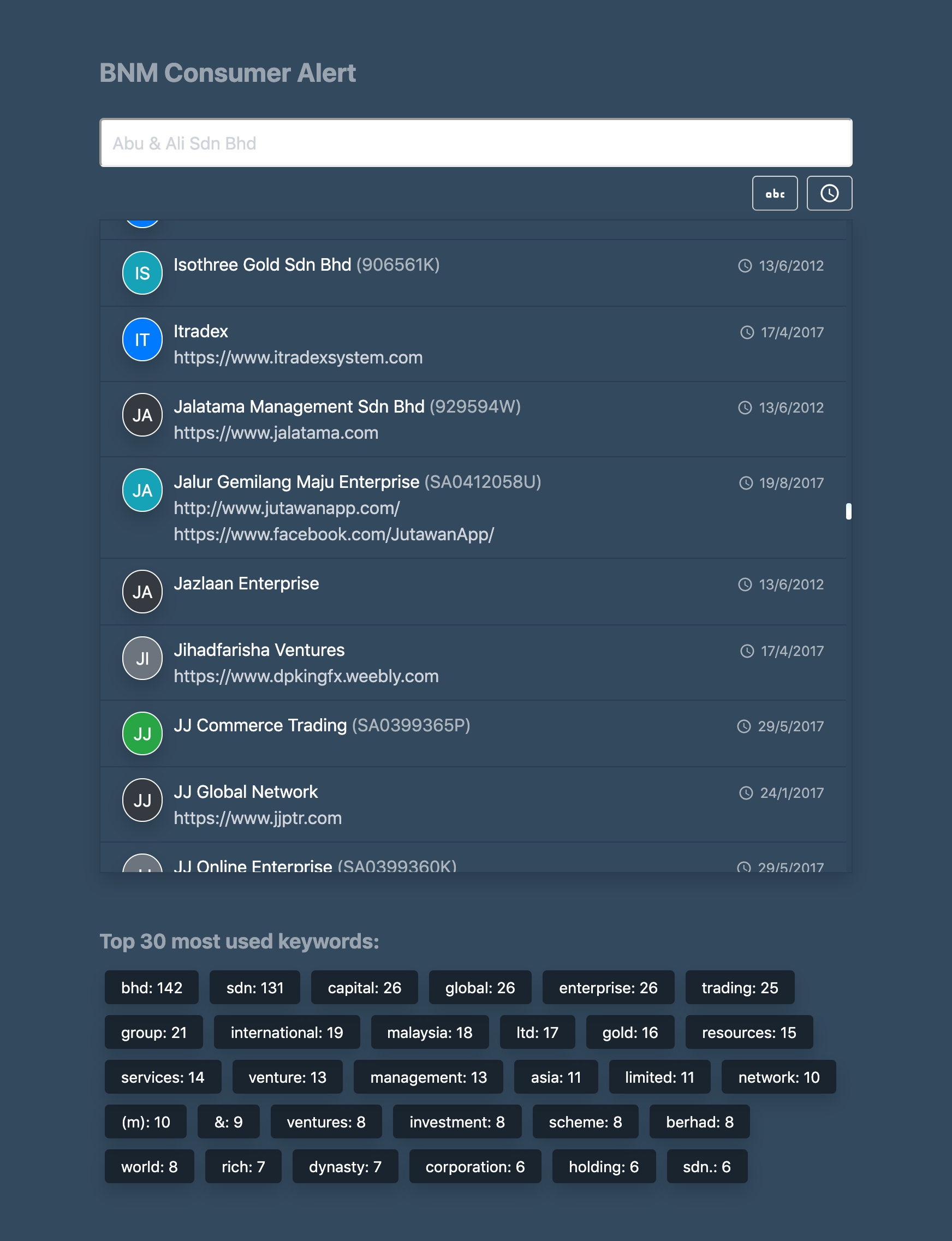Click the JA avatar for Jazlaan Enterprise
This screenshot has width=952, height=1241.
(142, 592)
